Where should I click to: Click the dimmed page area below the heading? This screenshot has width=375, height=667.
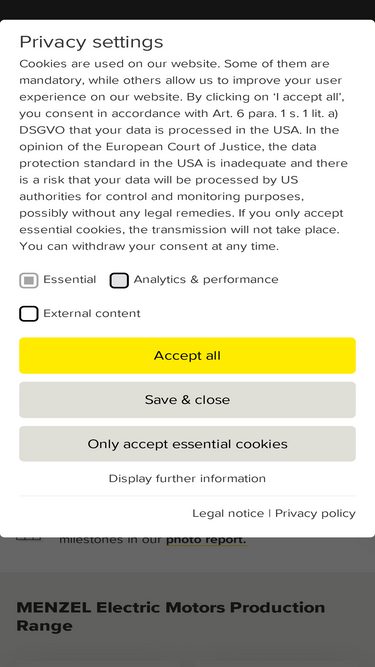[188, 651]
